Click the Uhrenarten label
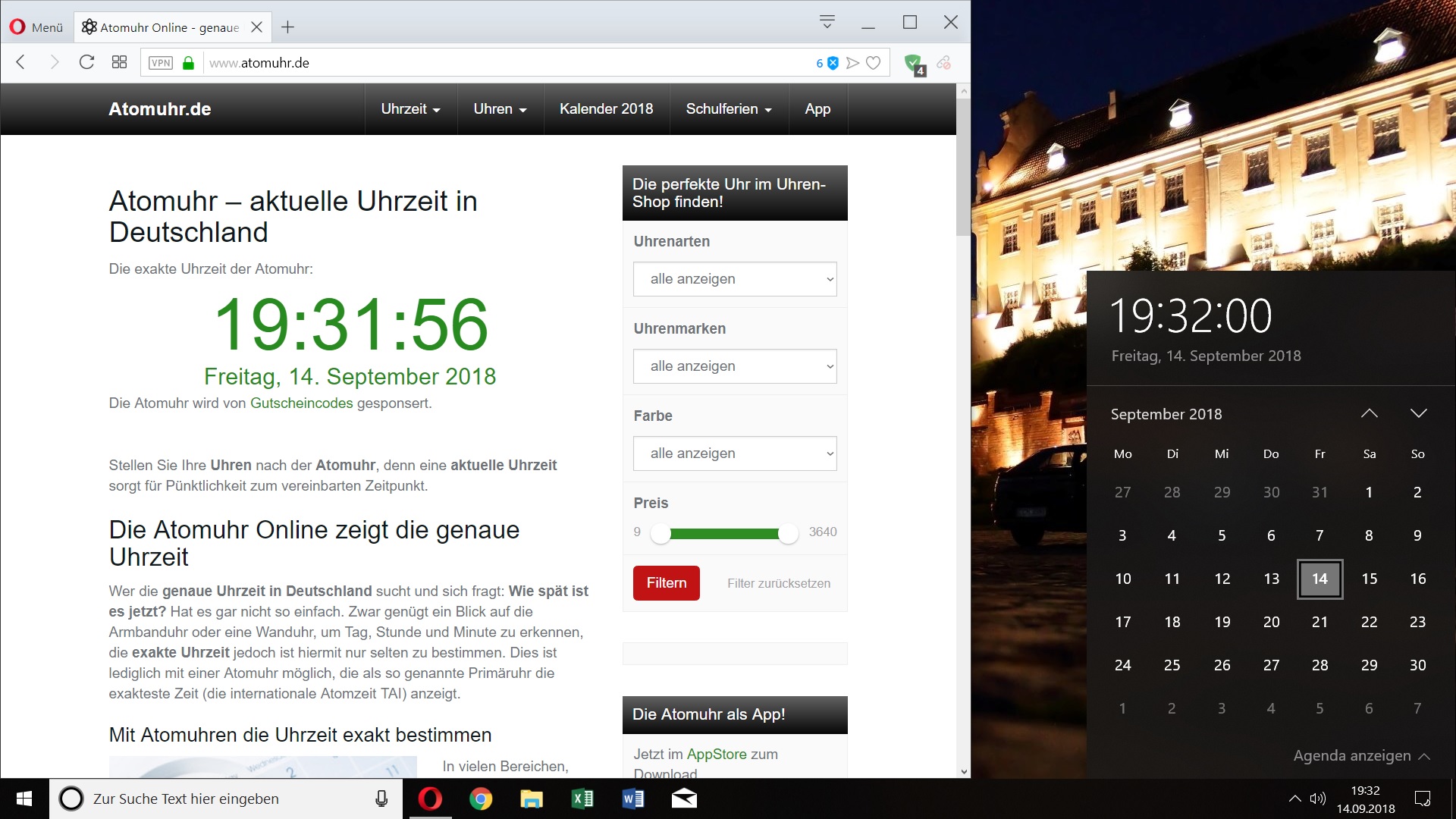Viewport: 1456px width, 819px height. coord(672,242)
